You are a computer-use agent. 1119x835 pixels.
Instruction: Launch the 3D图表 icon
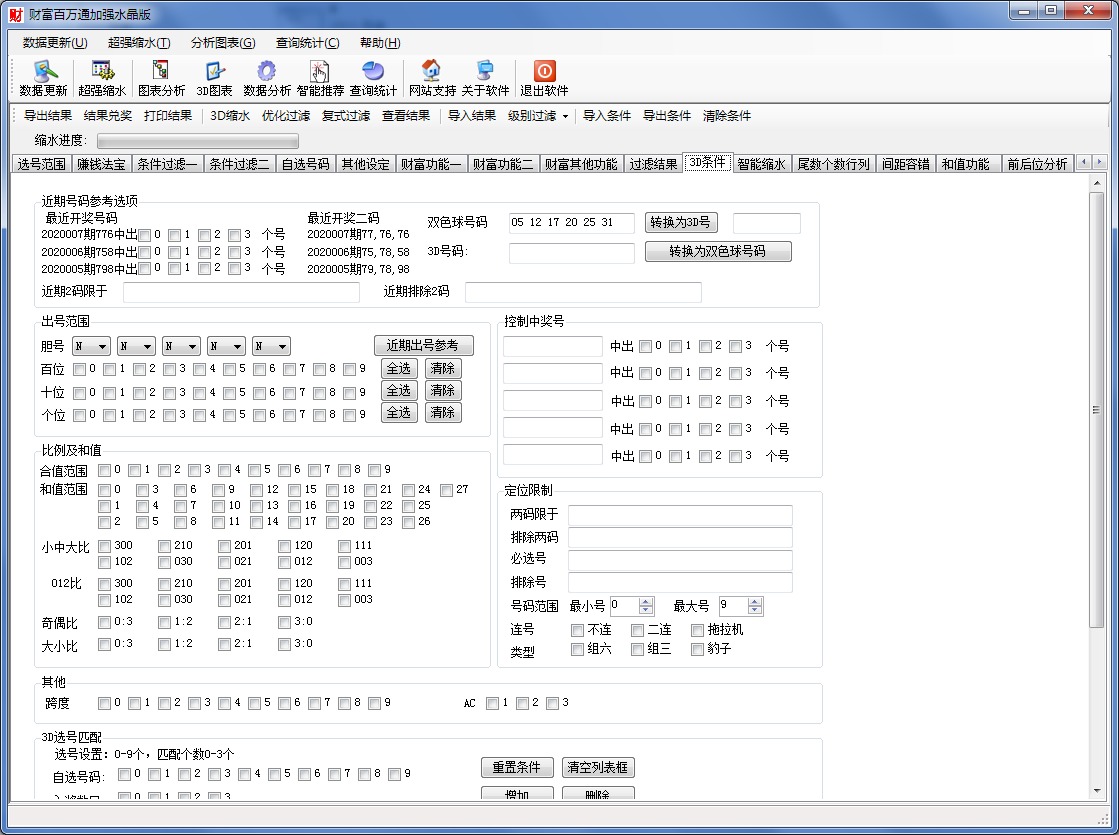pyautogui.click(x=214, y=72)
